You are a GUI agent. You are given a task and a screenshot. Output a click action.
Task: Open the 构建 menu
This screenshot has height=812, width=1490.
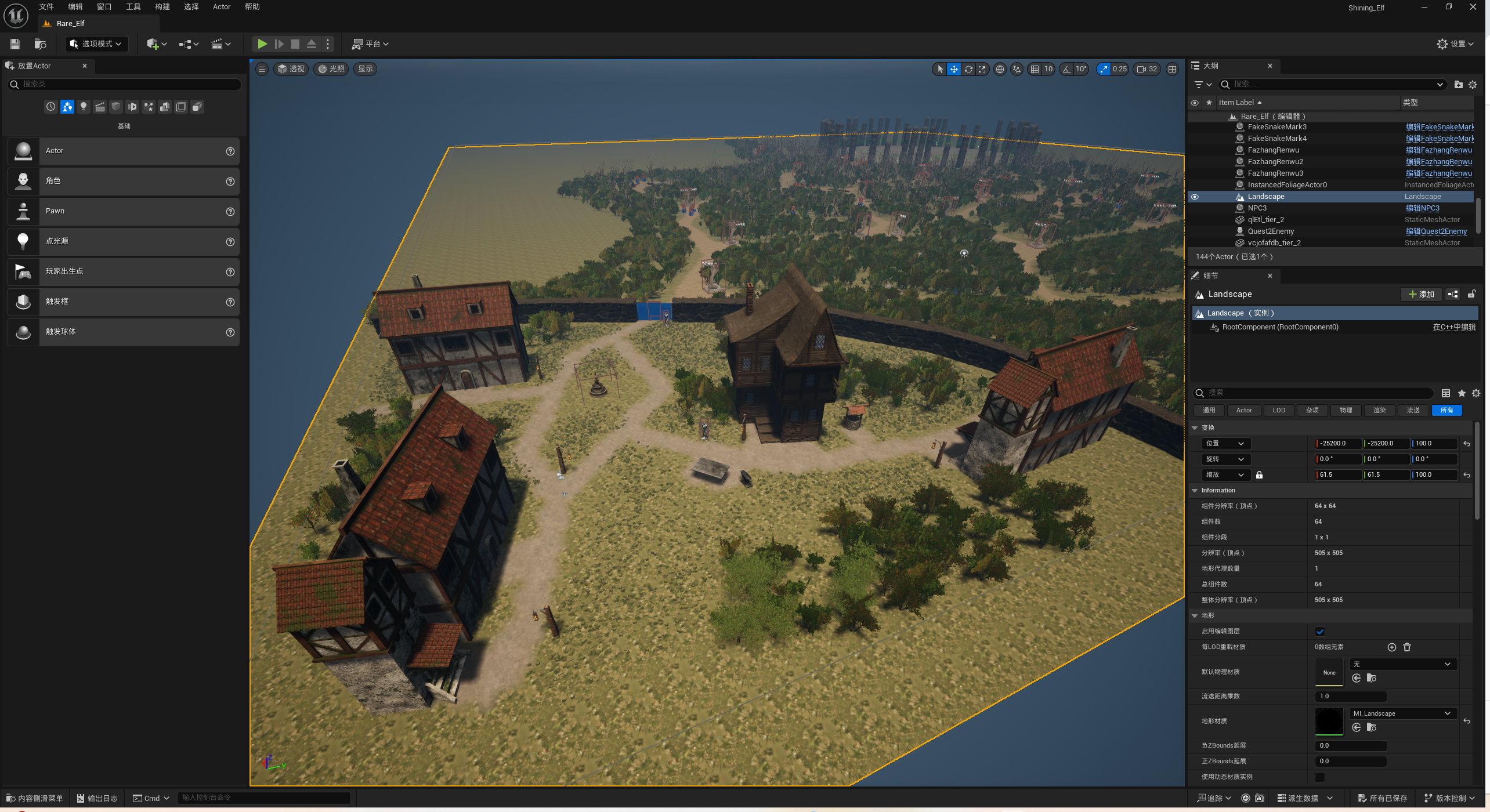162,7
